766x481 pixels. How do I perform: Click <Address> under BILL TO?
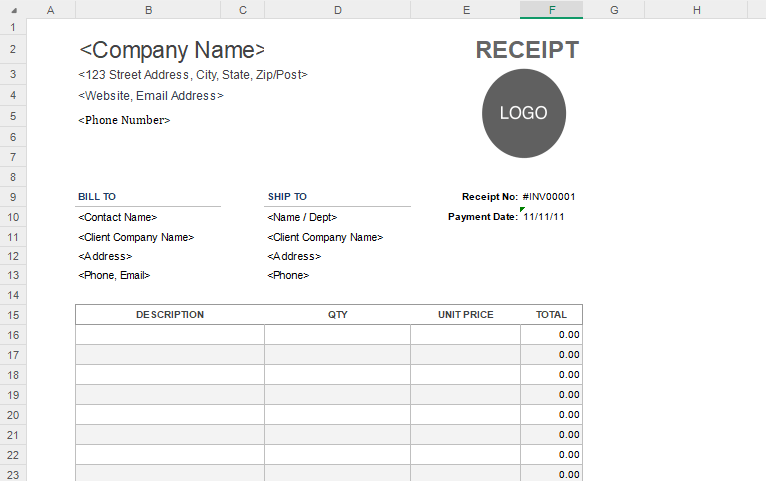[105, 256]
